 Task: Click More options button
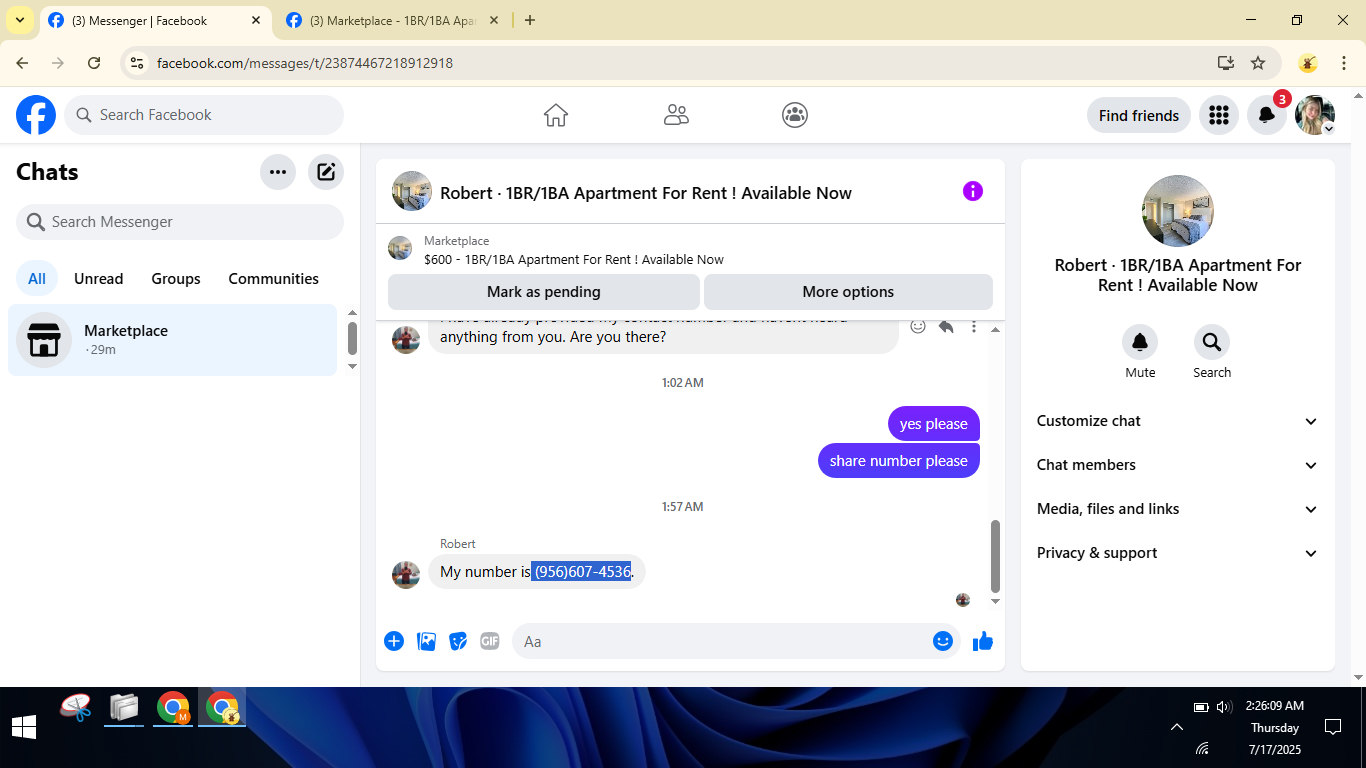click(x=848, y=292)
